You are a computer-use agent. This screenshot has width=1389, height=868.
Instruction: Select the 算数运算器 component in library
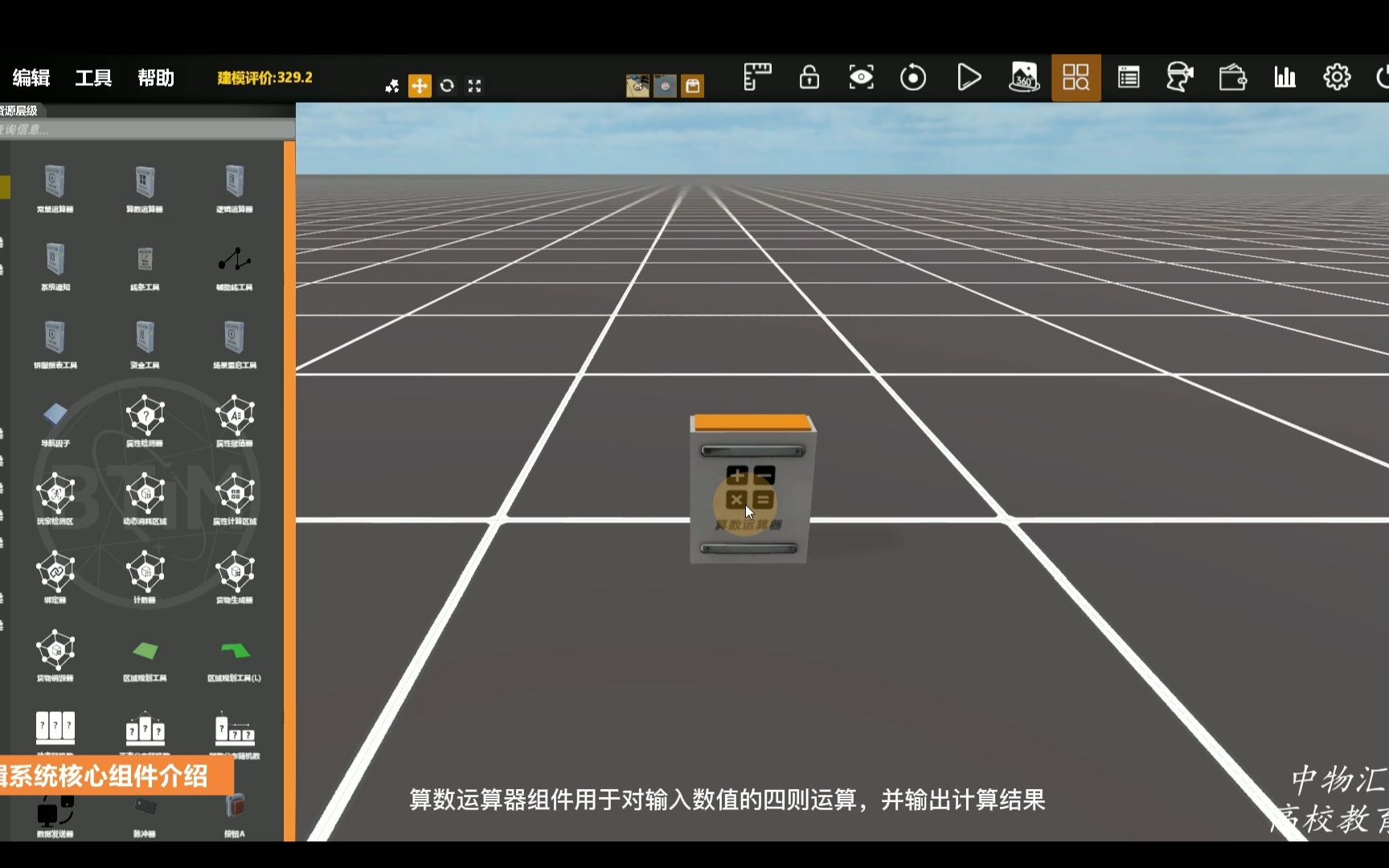click(x=145, y=188)
